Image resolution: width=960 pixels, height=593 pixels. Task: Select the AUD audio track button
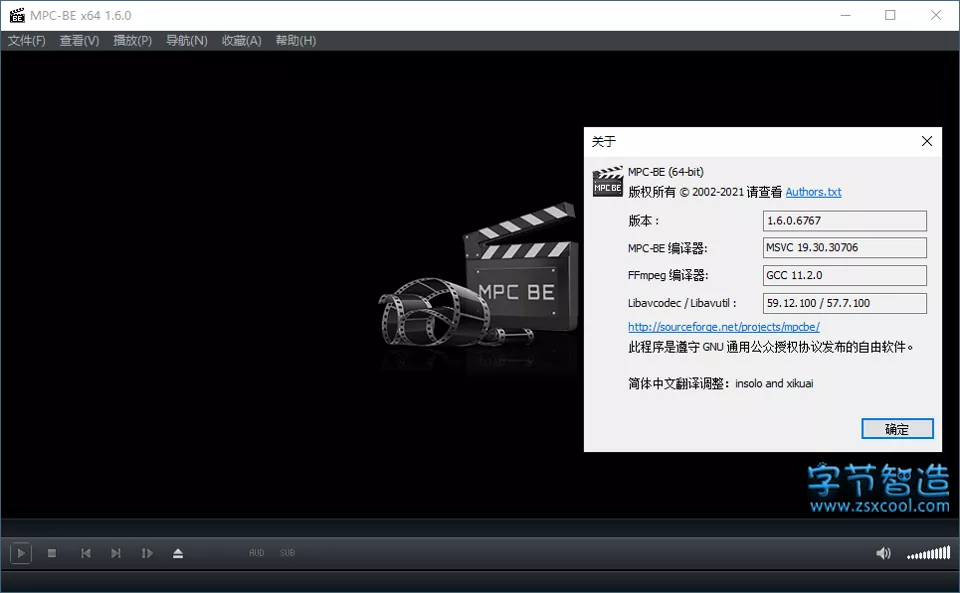(x=257, y=553)
